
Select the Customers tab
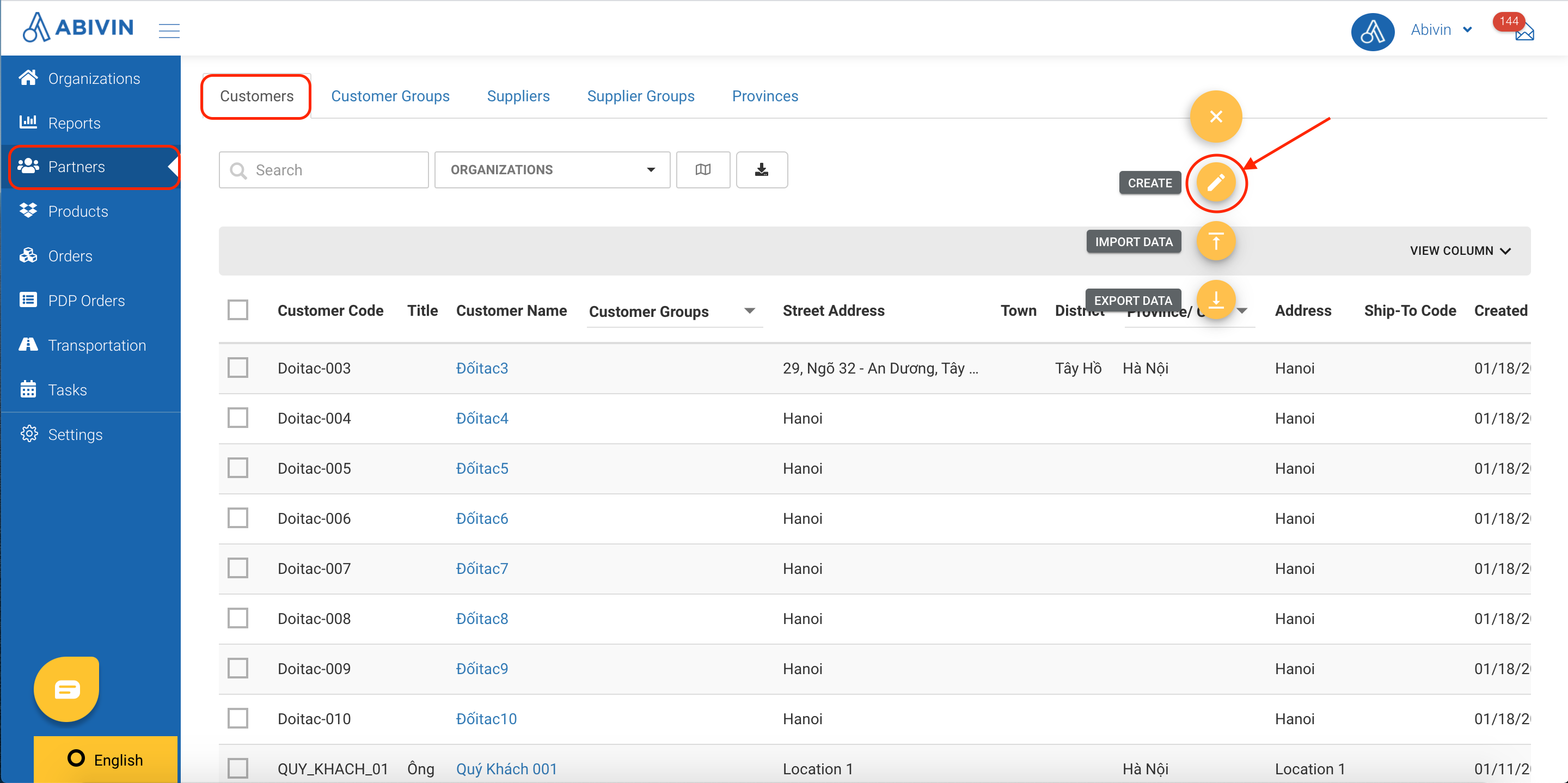[256, 96]
